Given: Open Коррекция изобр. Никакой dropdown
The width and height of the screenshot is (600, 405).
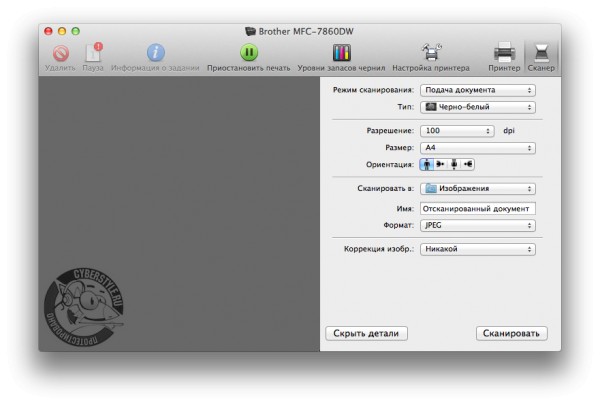Looking at the screenshot, I should [478, 249].
